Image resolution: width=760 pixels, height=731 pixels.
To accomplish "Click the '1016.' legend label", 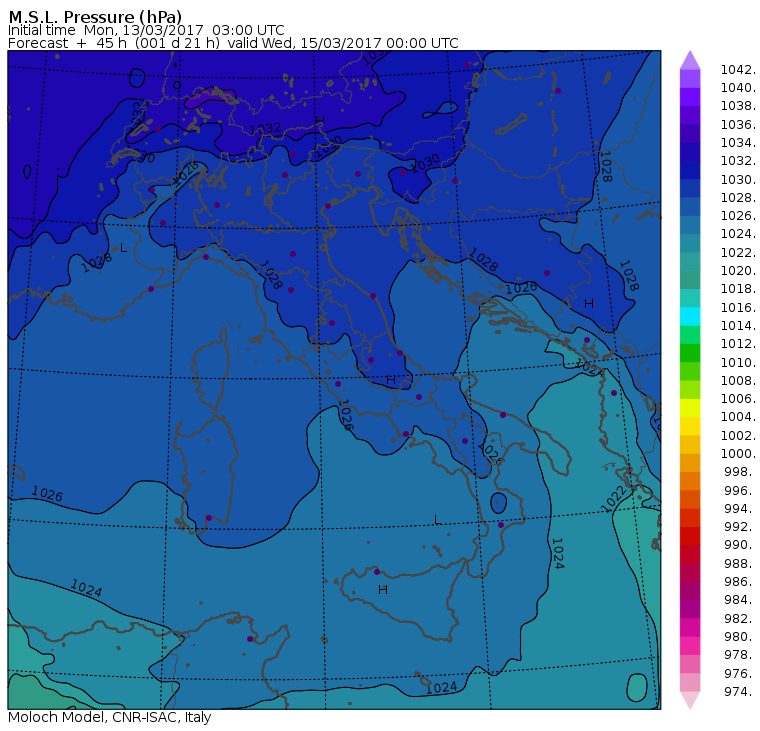I will (738, 308).
